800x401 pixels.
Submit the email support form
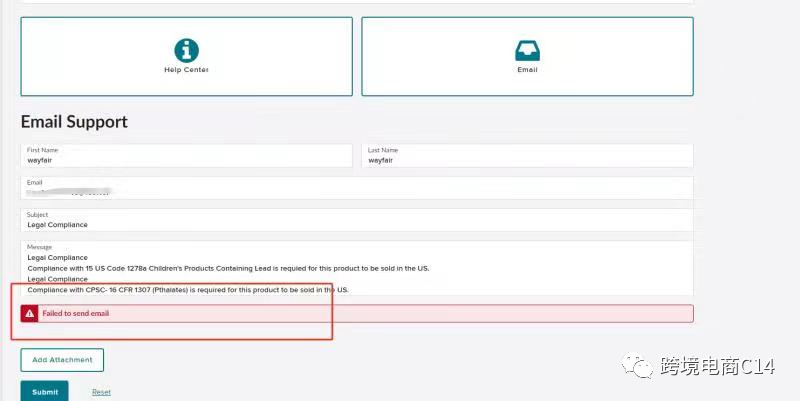click(x=44, y=392)
